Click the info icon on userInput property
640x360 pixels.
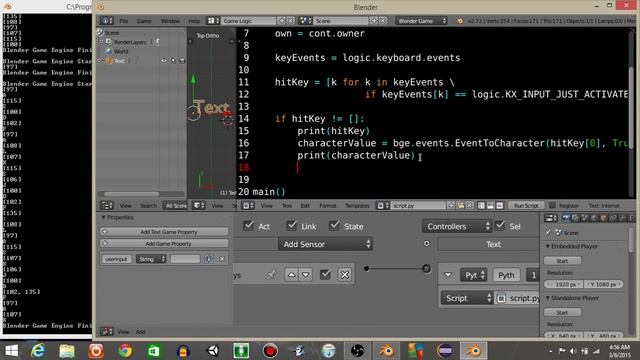click(x=209, y=259)
